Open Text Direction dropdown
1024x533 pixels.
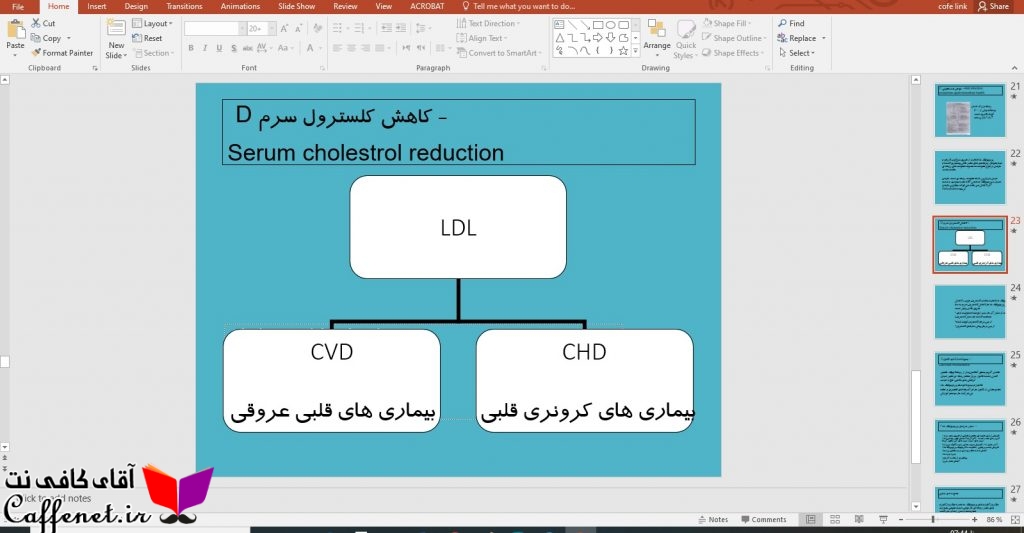pos(488,24)
